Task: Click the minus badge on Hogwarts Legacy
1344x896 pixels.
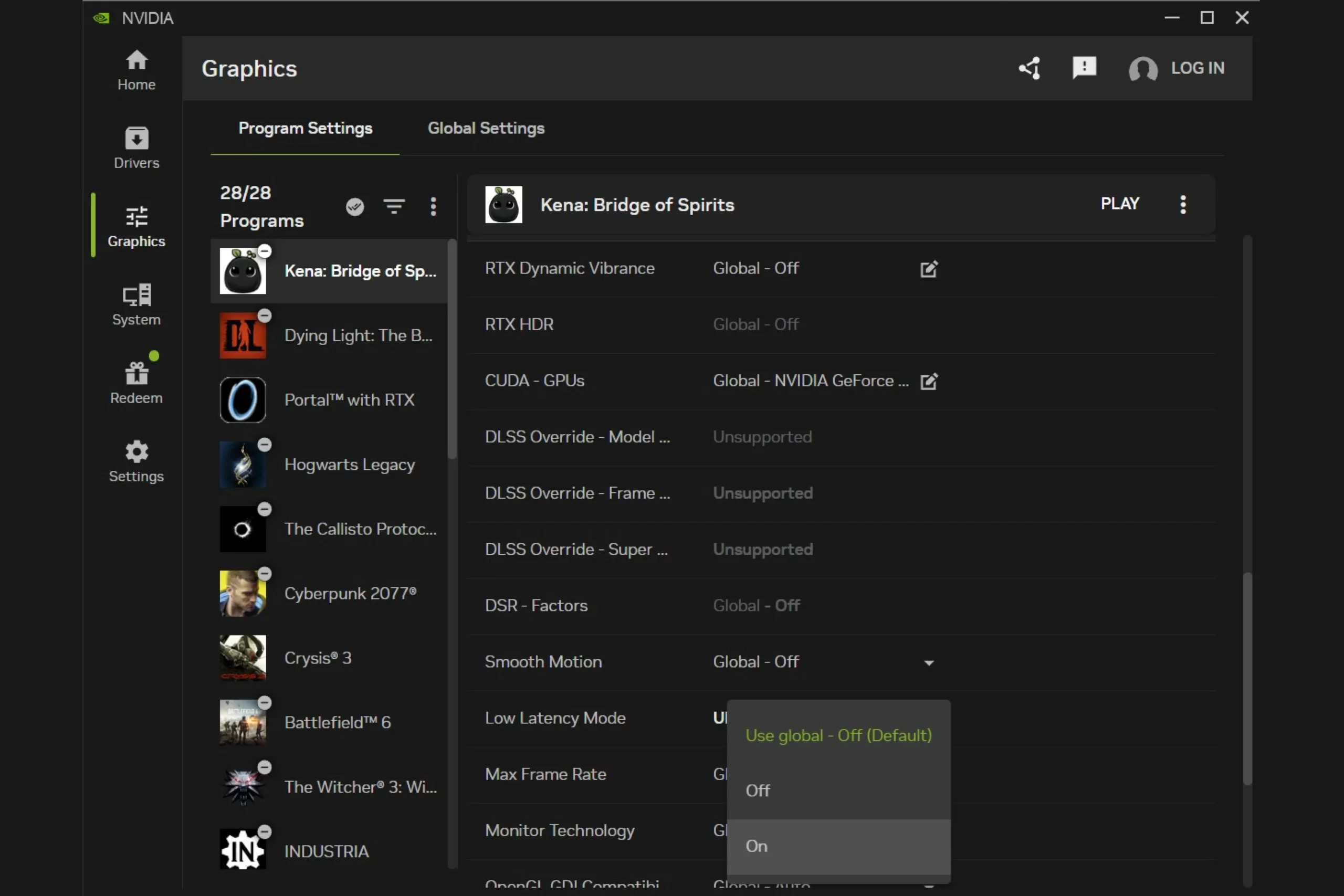Action: coord(265,445)
